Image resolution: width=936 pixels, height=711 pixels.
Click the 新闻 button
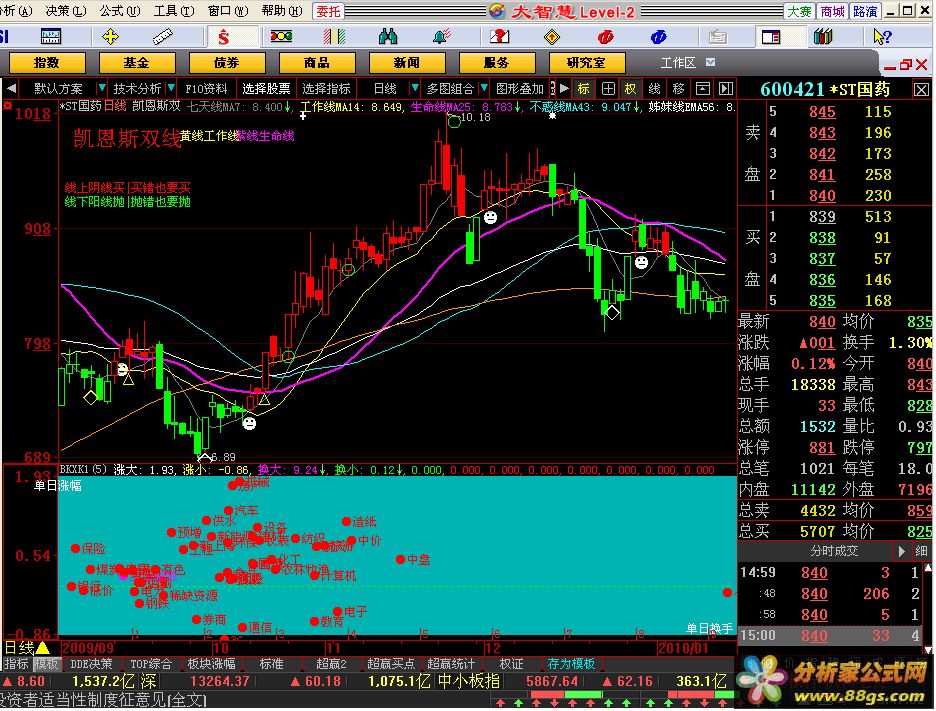click(x=407, y=63)
